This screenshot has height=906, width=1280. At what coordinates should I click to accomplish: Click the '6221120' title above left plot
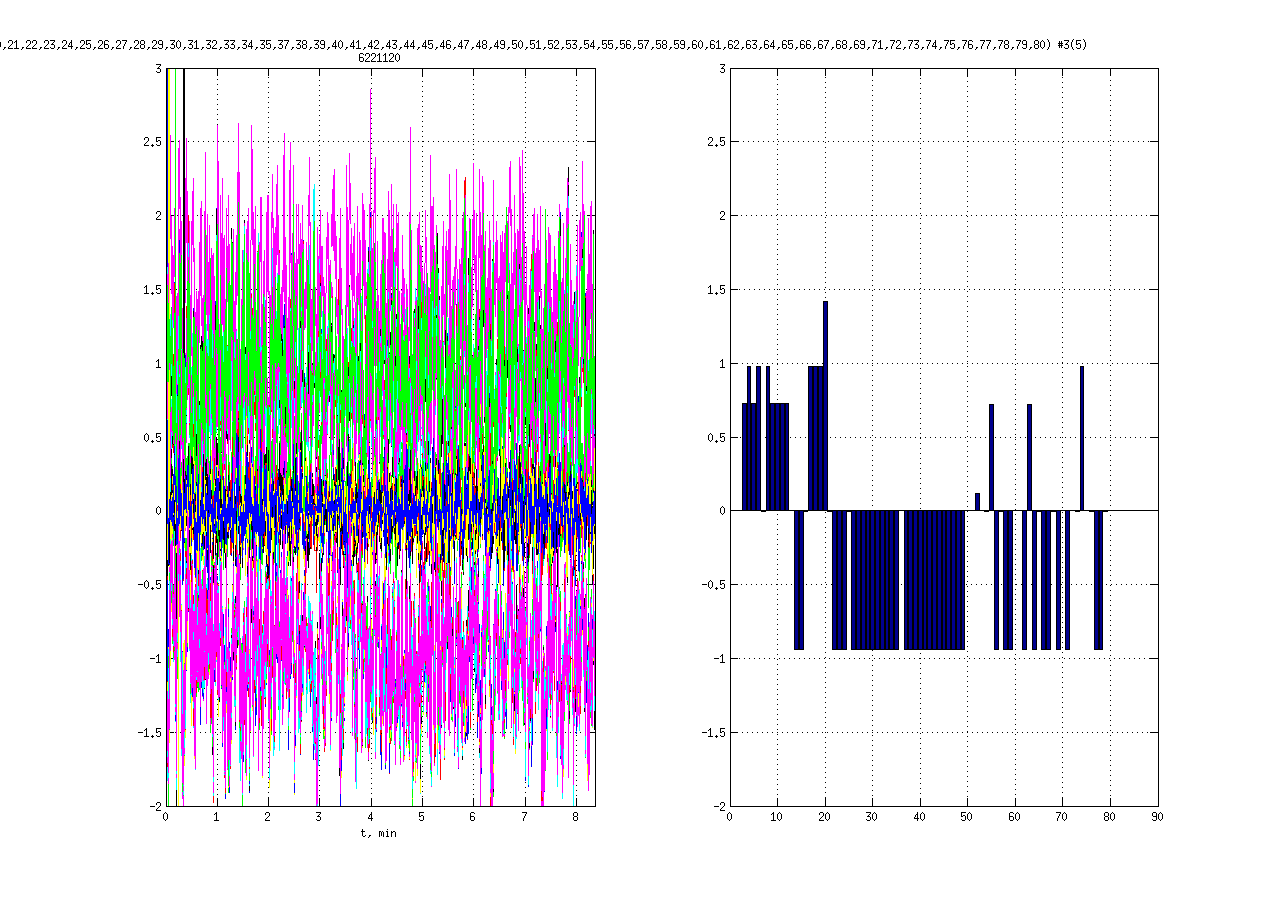[379, 59]
